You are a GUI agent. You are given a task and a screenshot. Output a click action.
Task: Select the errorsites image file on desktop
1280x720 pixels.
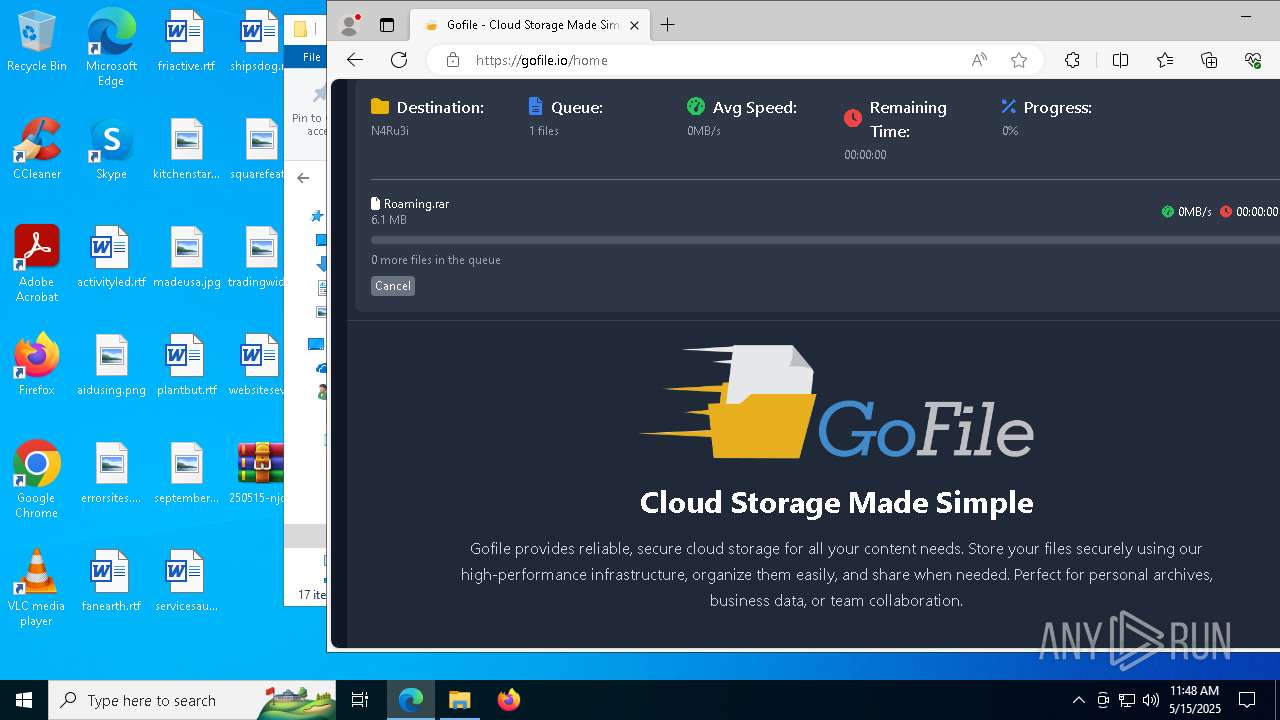(111, 473)
